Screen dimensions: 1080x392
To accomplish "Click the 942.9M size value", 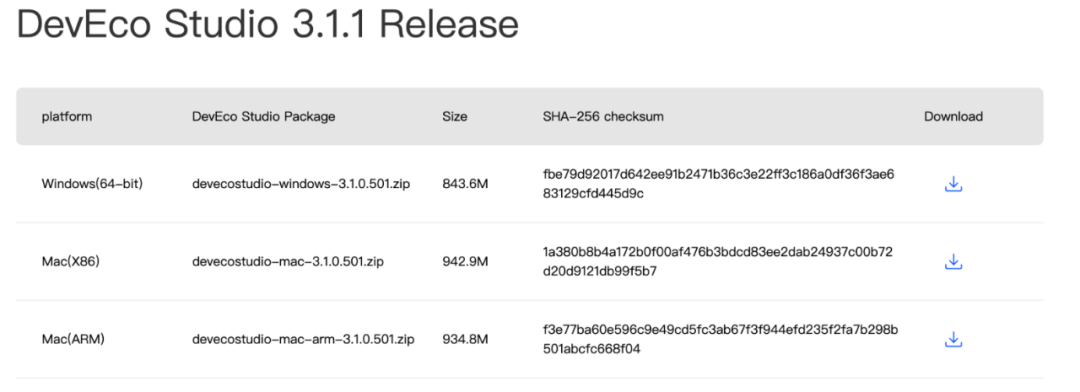I will pyautogui.click(x=466, y=262).
